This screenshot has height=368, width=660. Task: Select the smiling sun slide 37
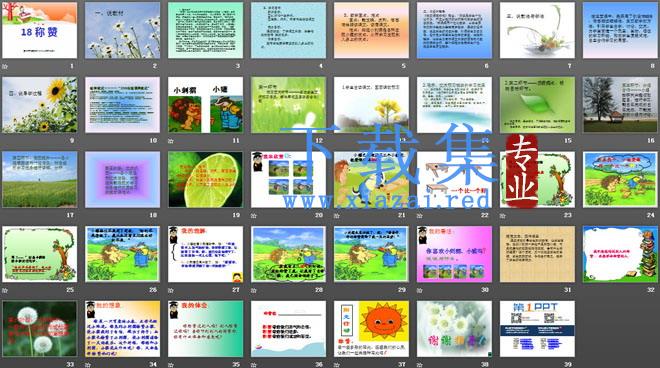tap(371, 328)
